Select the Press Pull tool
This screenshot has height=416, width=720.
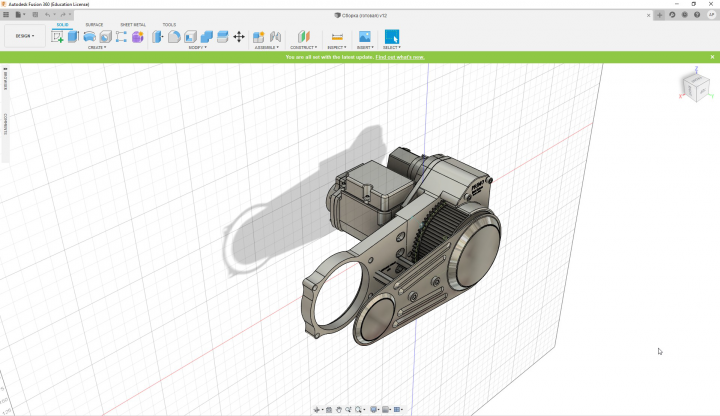(x=158, y=37)
